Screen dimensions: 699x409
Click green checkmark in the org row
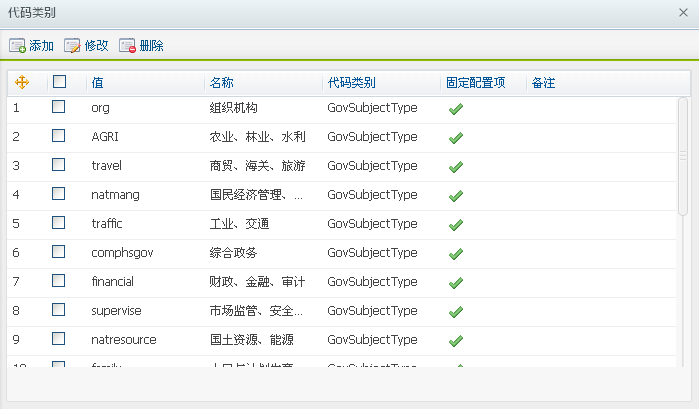click(x=456, y=109)
